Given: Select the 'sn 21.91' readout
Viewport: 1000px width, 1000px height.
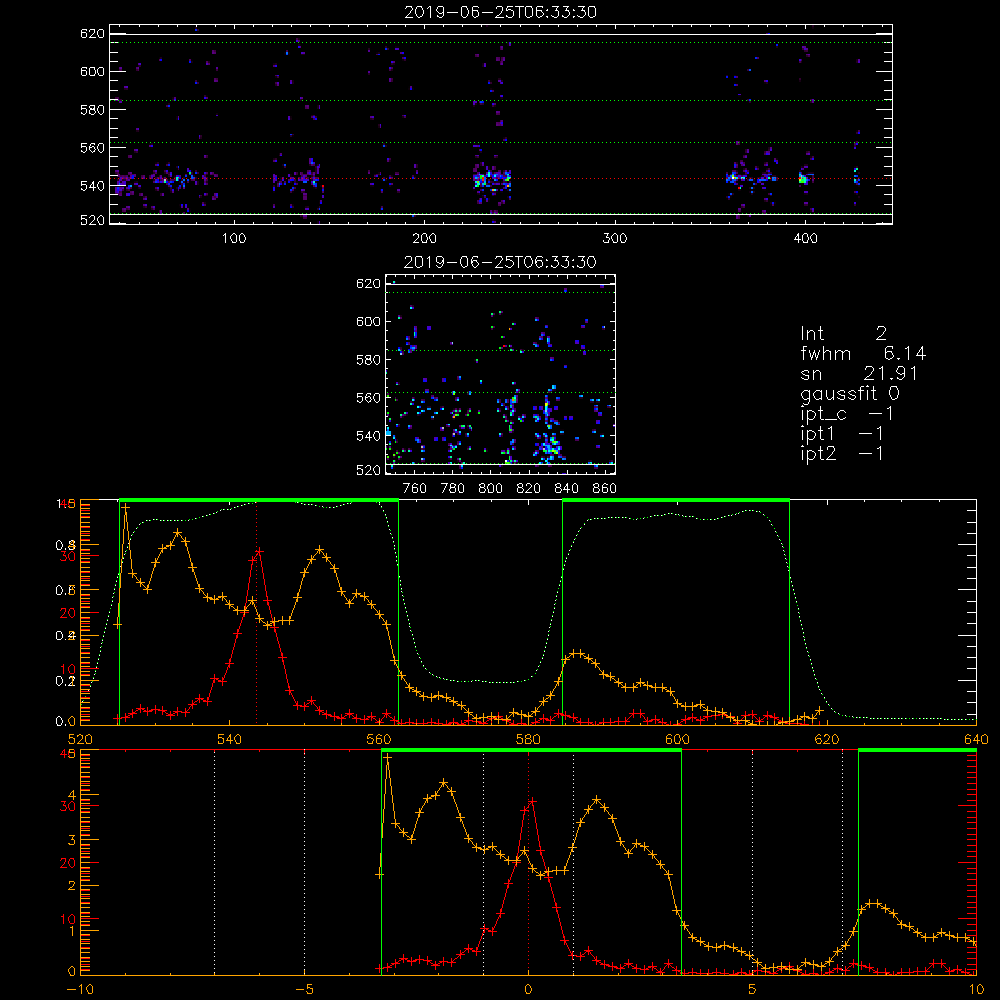Looking at the screenshot, I should [859, 373].
